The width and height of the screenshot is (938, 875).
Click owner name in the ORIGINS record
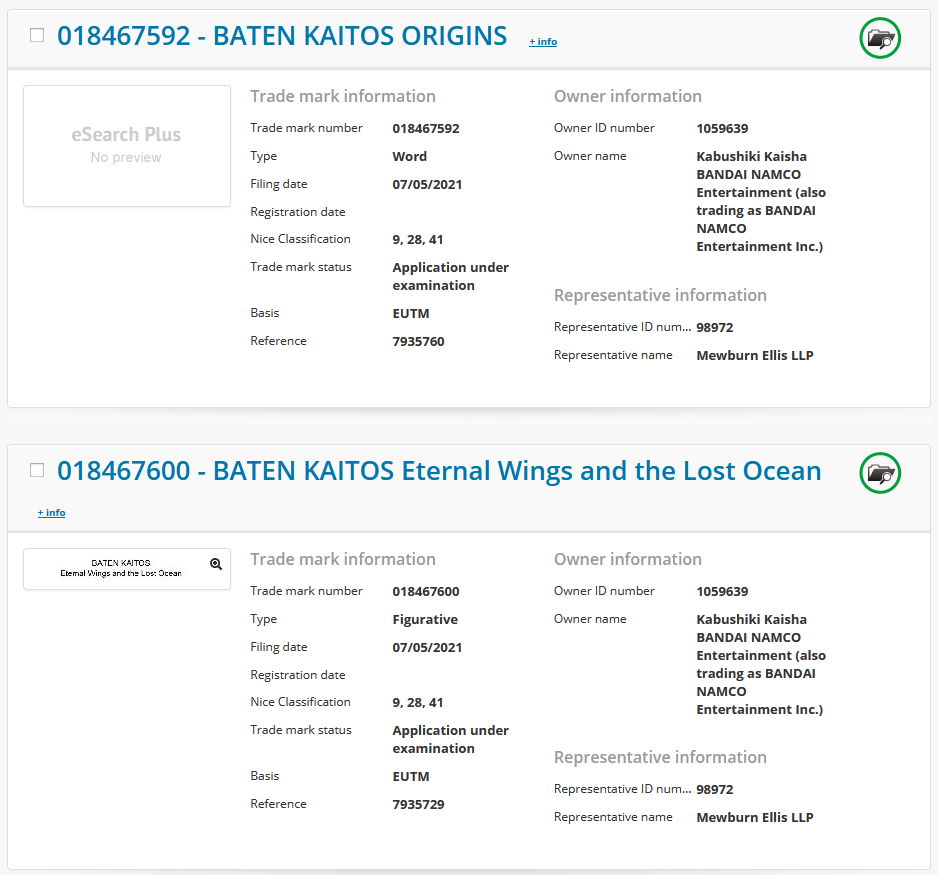tap(760, 201)
